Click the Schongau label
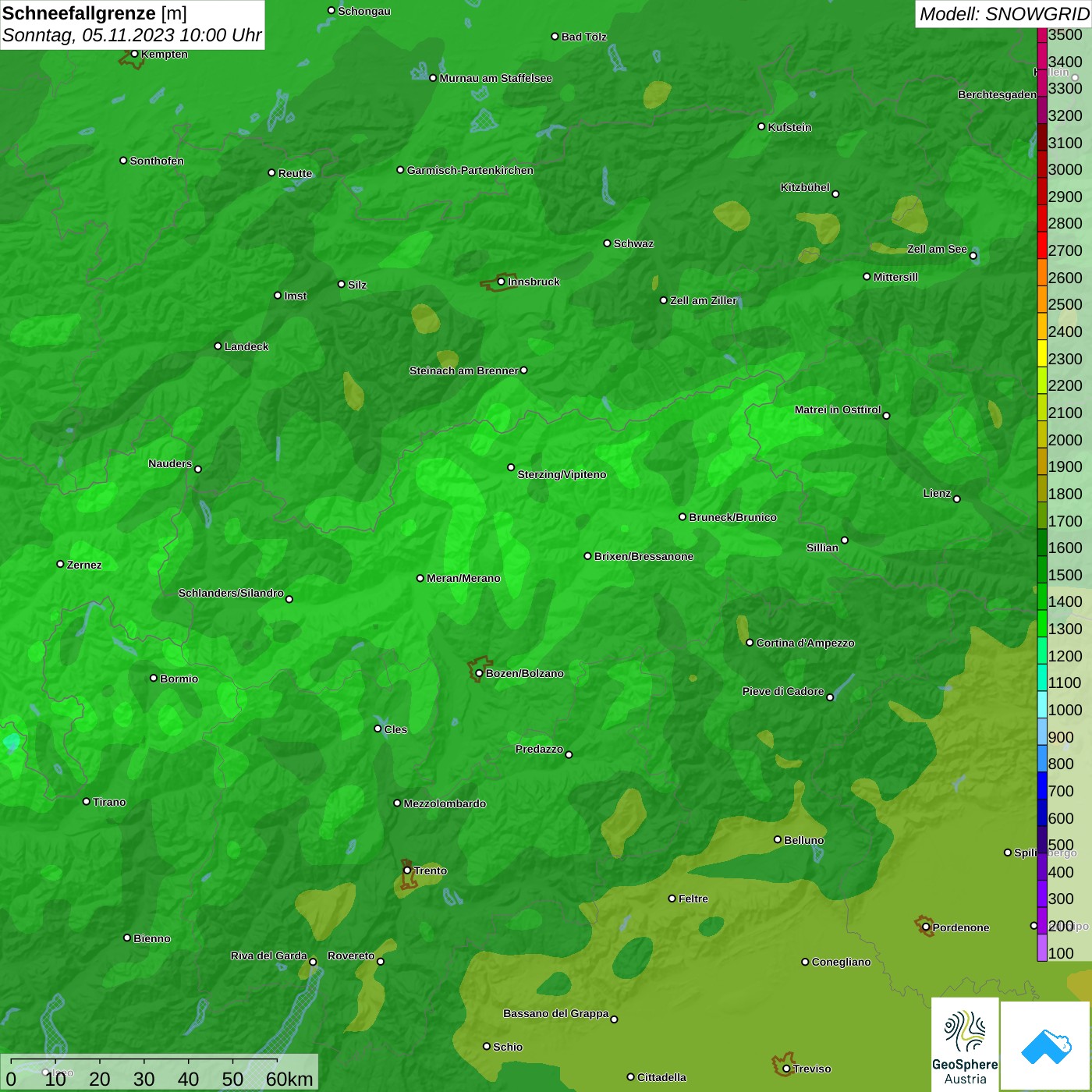The width and height of the screenshot is (1092, 1092). click(364, 11)
